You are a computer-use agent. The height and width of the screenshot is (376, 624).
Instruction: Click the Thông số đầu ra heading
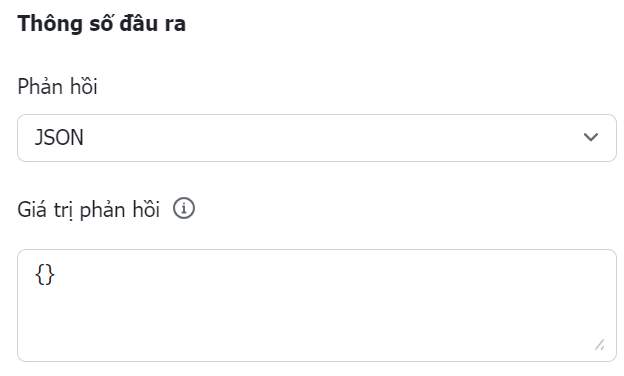coord(101,23)
